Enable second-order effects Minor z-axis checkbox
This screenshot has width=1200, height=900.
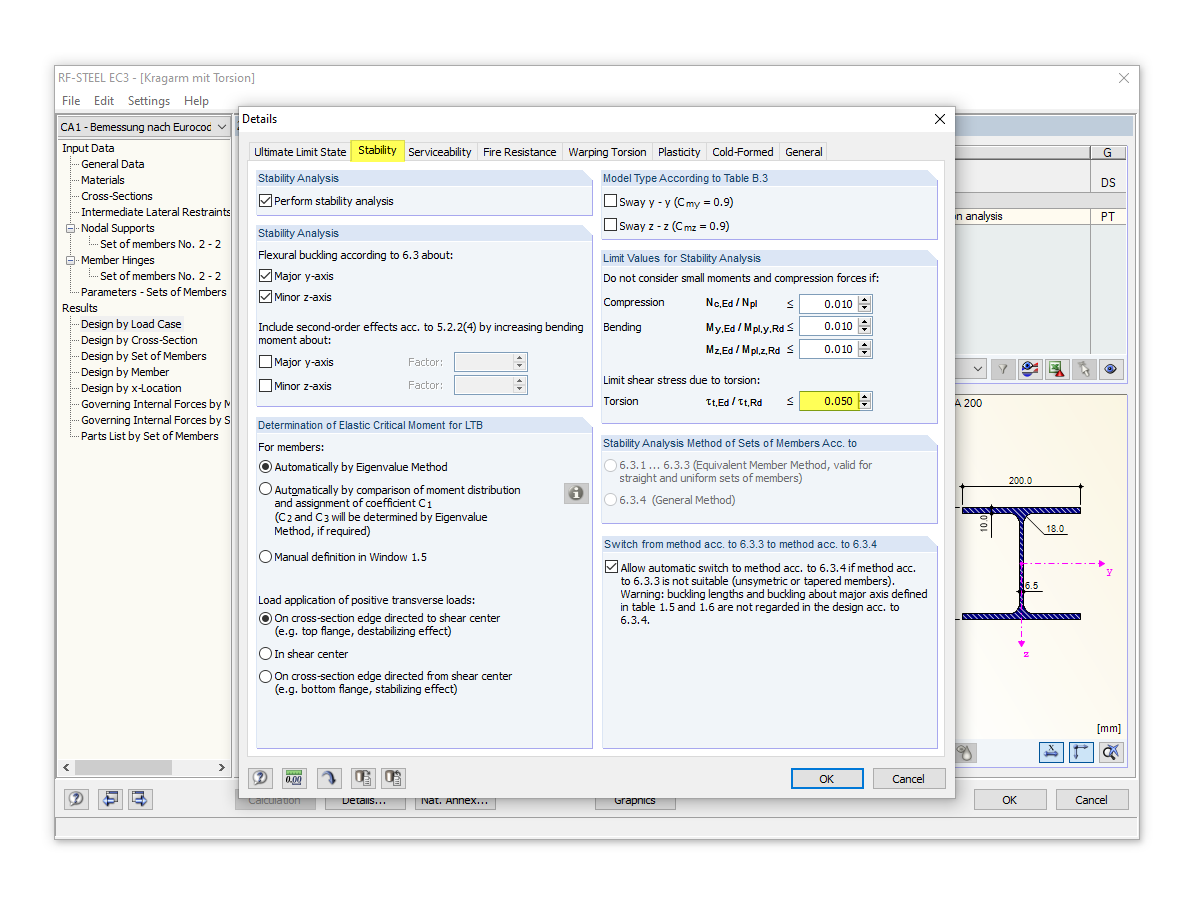pyautogui.click(x=265, y=386)
